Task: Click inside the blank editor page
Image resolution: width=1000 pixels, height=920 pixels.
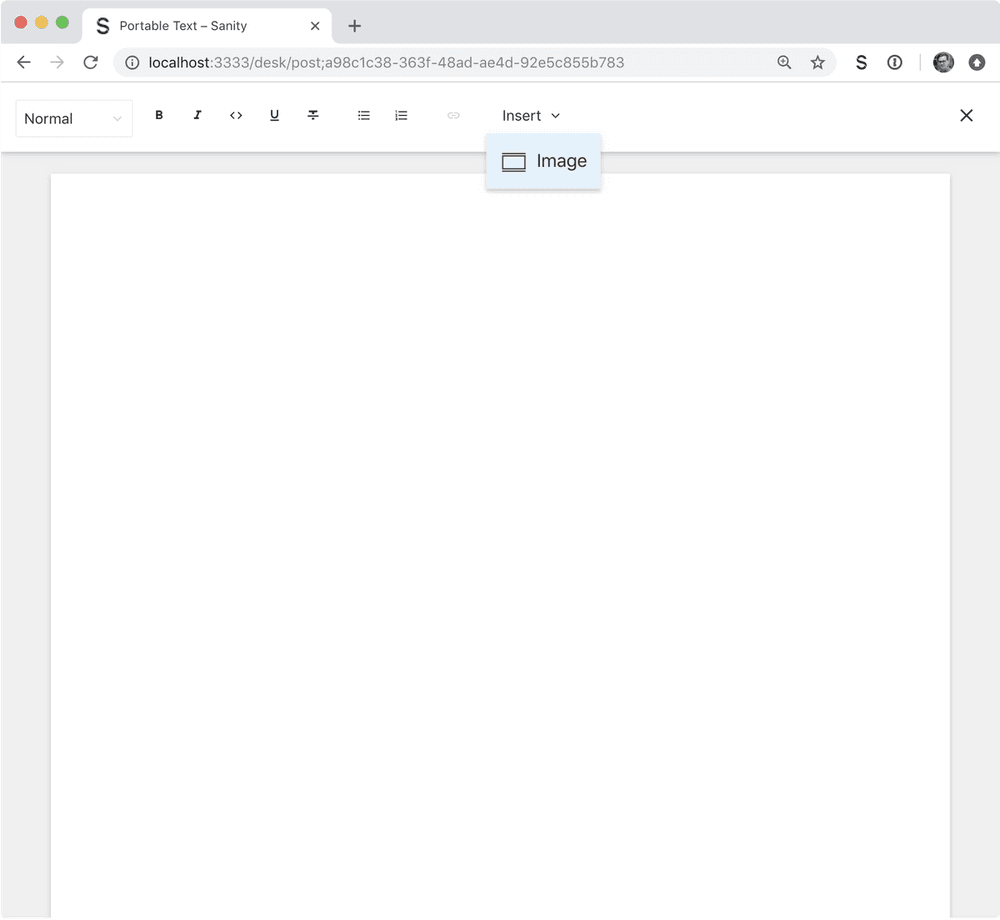Action: pos(500,545)
